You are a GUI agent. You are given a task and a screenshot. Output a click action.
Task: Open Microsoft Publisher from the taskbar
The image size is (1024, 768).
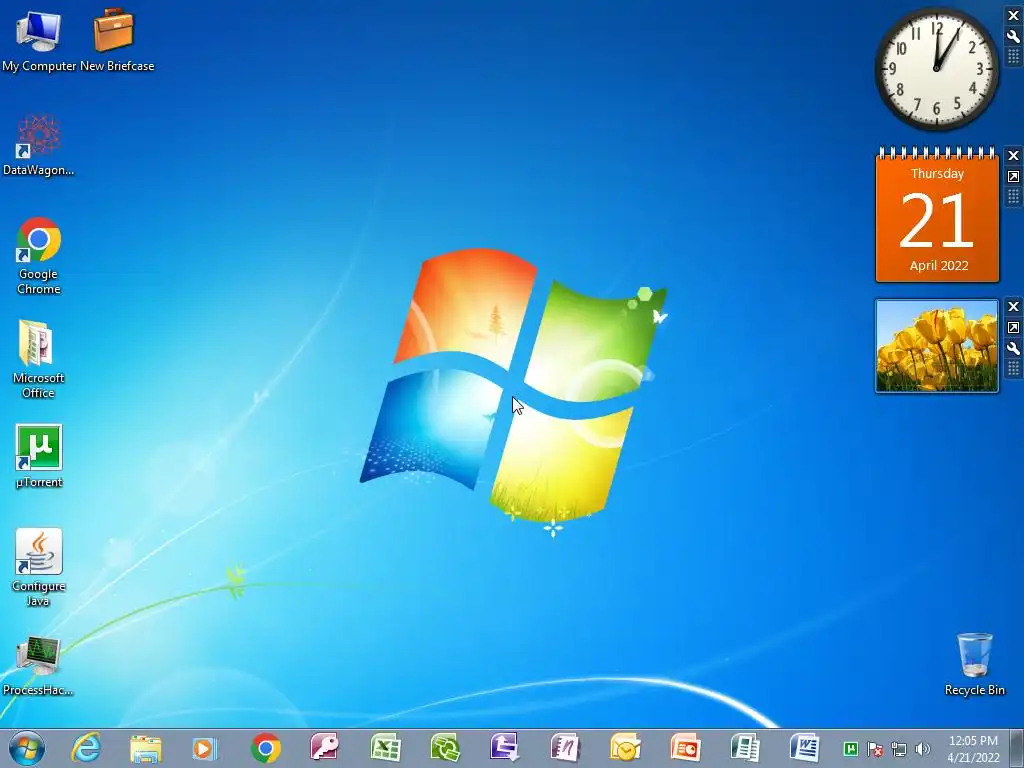745,748
